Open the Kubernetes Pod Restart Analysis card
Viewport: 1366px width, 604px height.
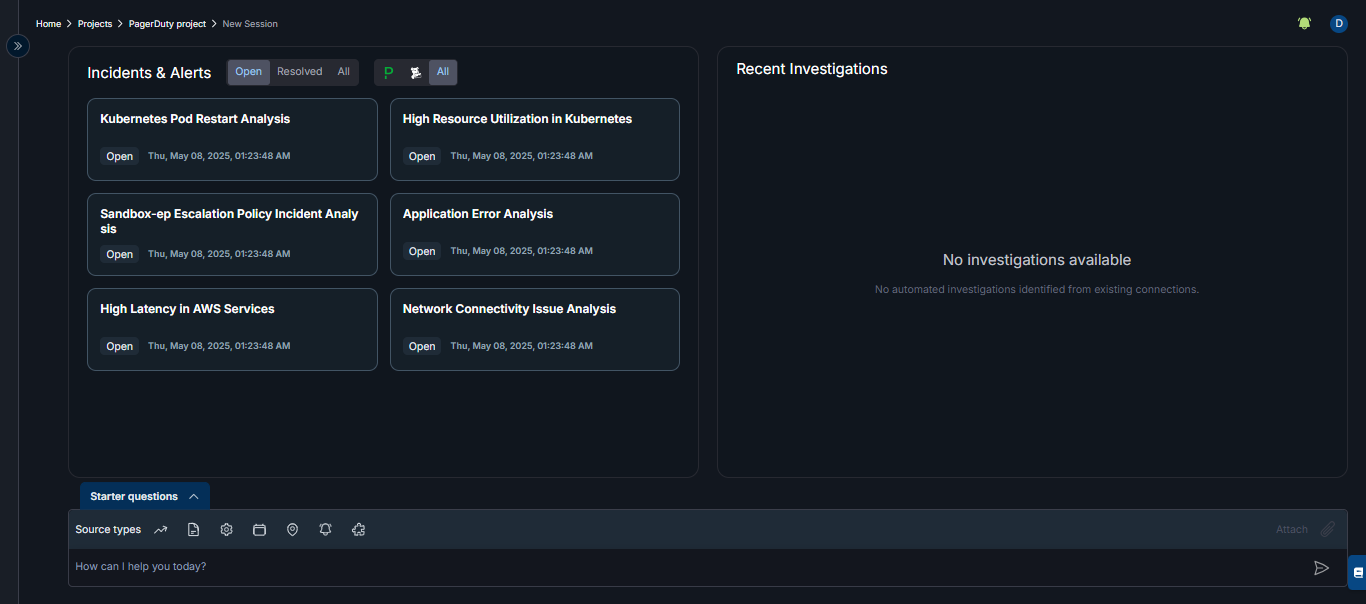[232, 139]
